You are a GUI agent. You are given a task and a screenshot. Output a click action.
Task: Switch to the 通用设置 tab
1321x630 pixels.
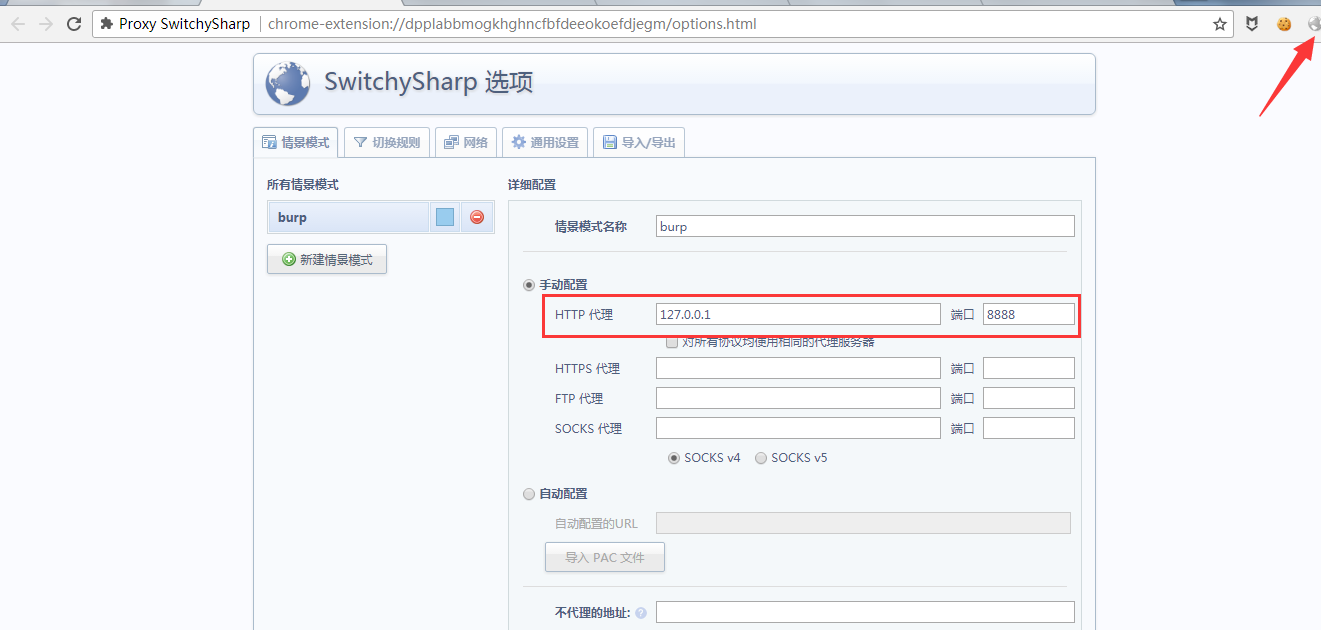(x=545, y=143)
